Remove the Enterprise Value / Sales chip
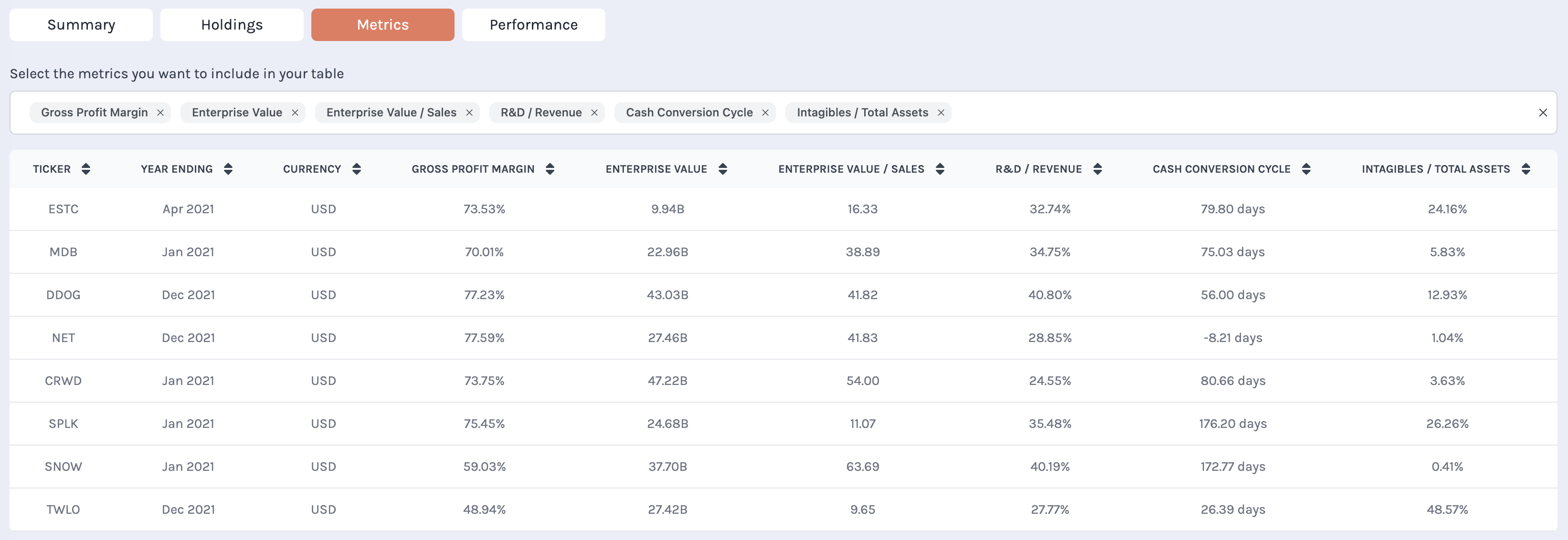 pyautogui.click(x=469, y=113)
